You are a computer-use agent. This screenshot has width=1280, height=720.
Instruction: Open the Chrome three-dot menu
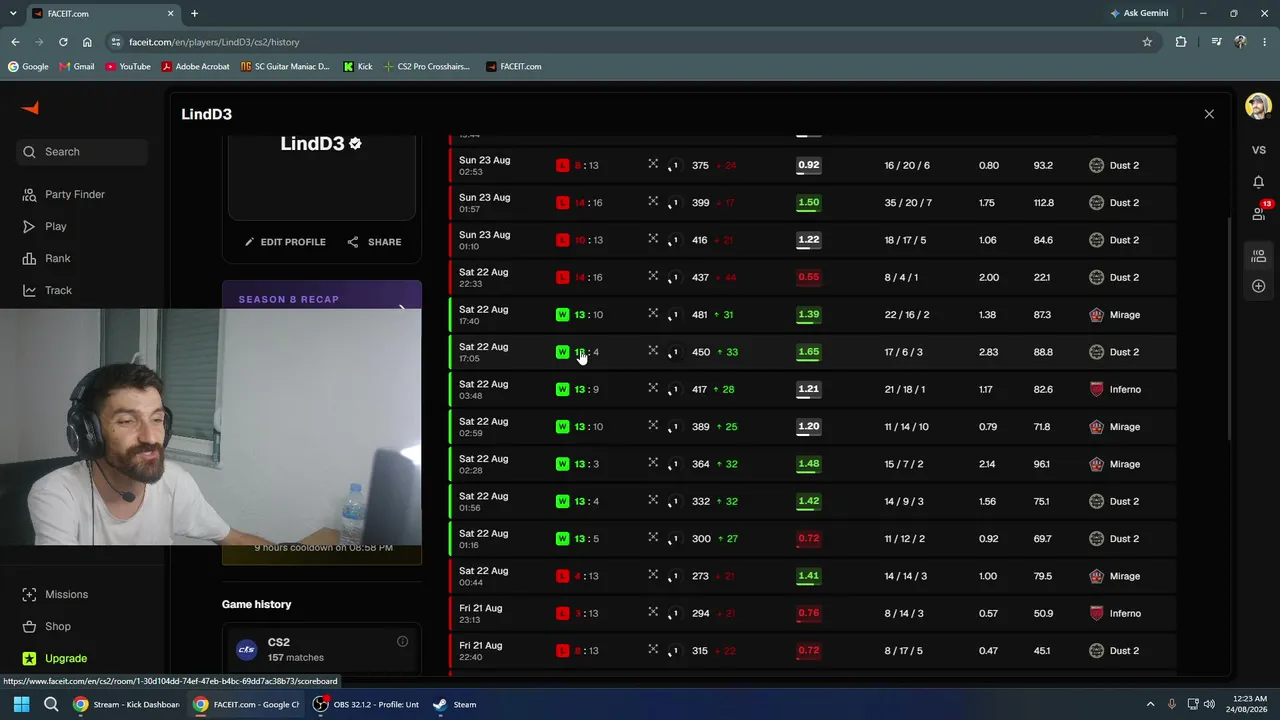point(1264,42)
